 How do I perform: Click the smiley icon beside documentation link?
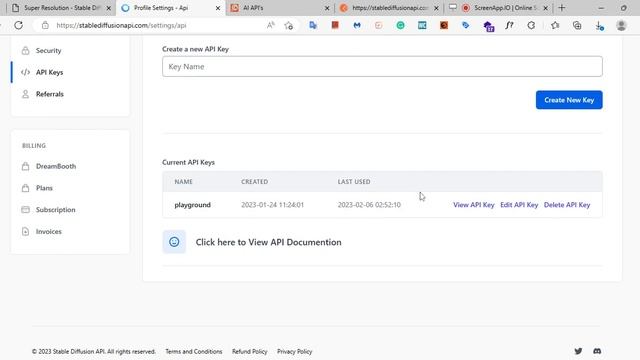click(x=174, y=242)
